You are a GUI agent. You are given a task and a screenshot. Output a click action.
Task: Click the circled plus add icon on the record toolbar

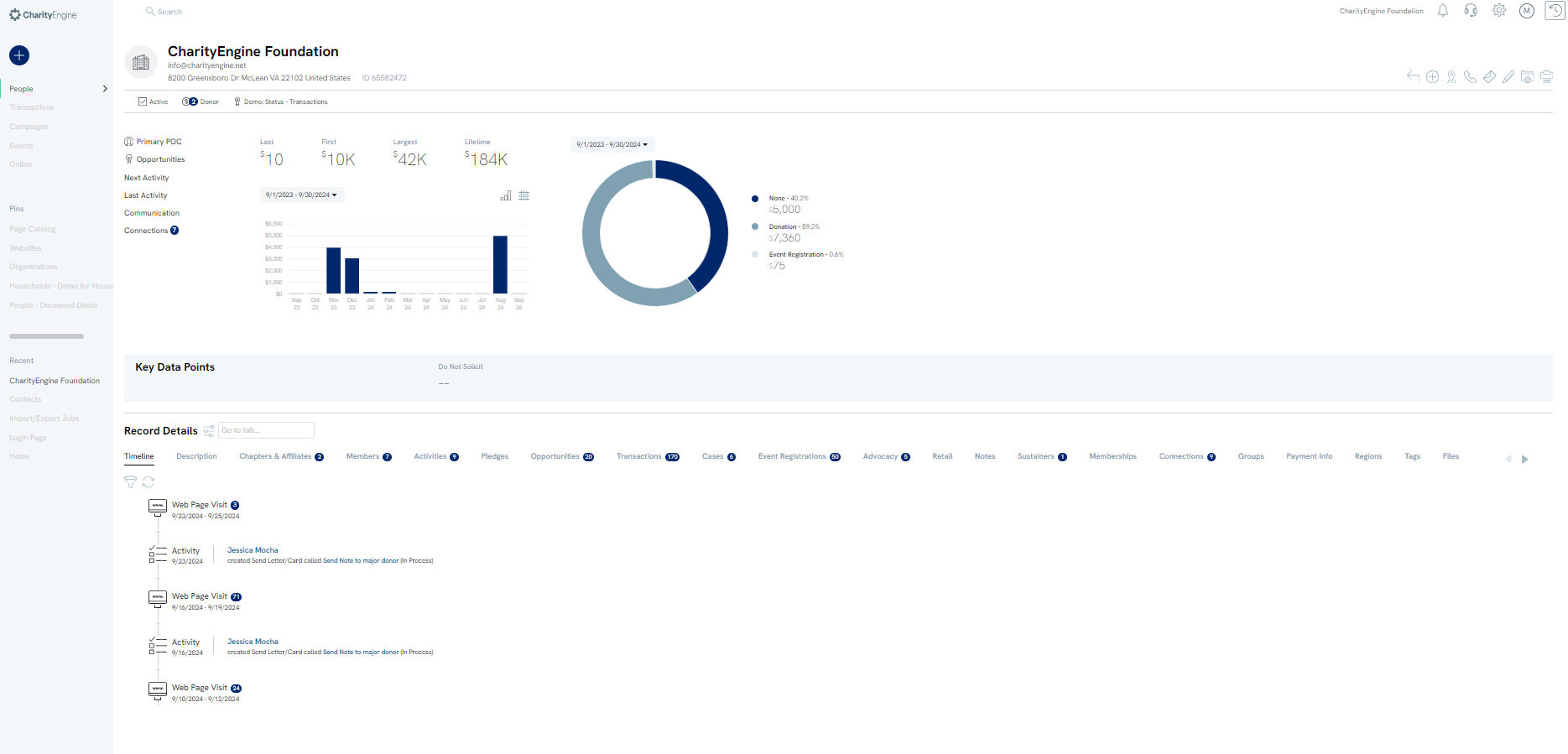pos(1432,76)
